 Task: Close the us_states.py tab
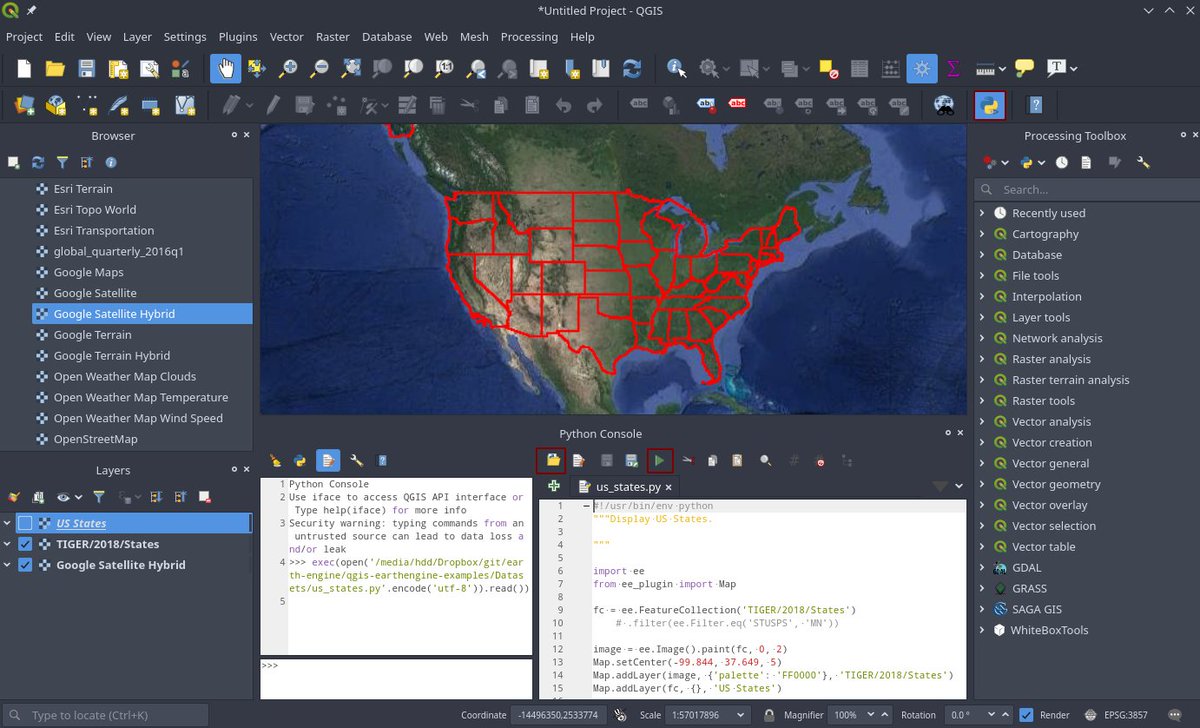(670, 487)
